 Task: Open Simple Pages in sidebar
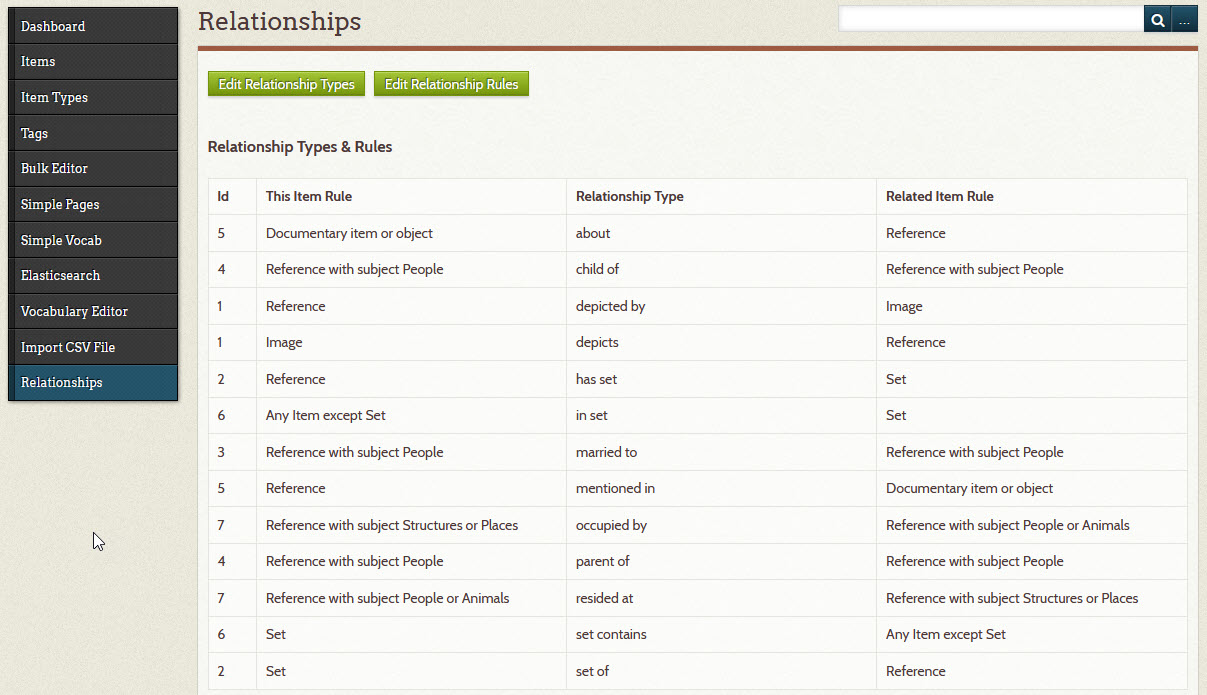[93, 204]
